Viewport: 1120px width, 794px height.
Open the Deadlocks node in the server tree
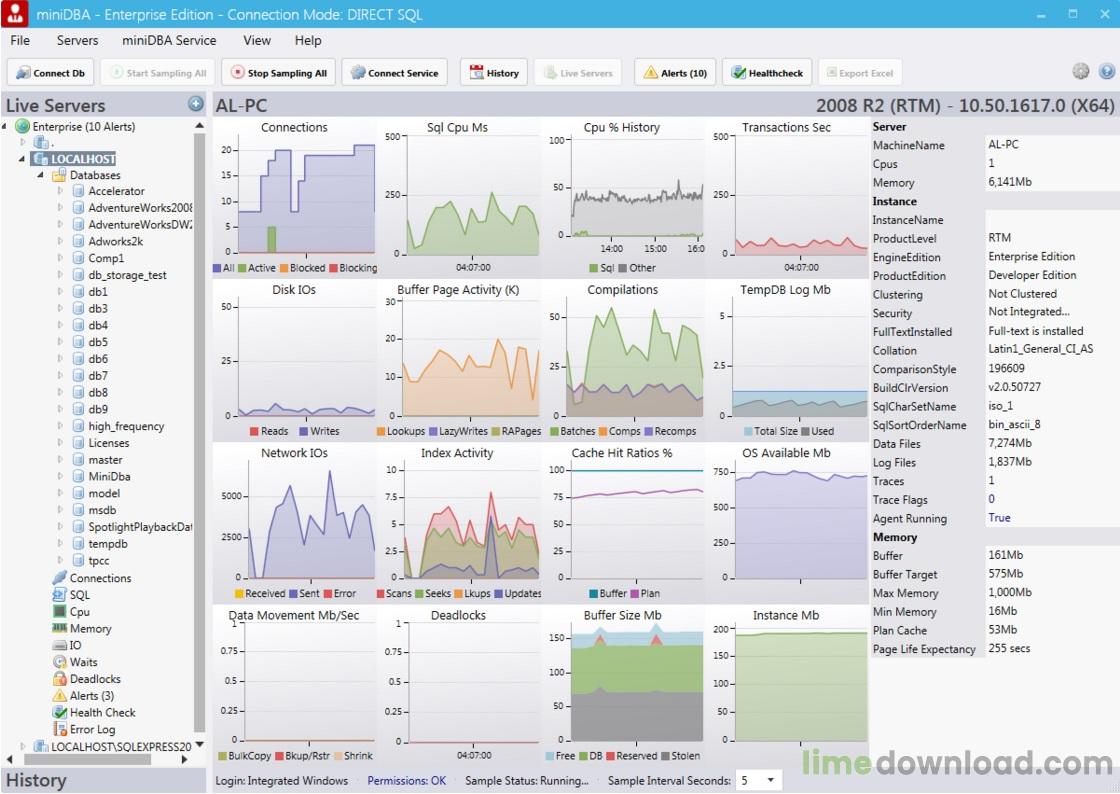pos(94,679)
